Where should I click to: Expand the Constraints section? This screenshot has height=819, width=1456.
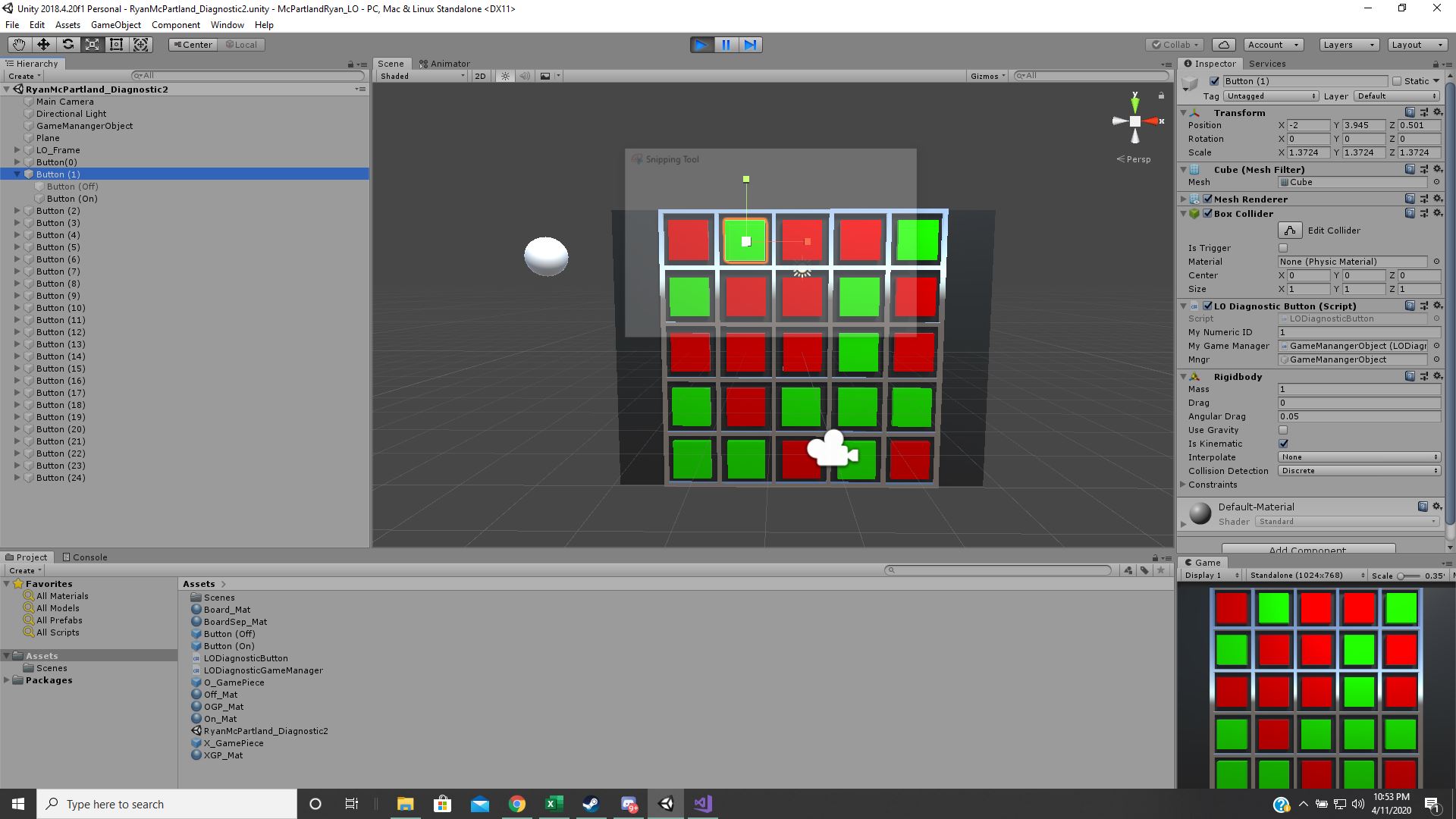click(1213, 485)
